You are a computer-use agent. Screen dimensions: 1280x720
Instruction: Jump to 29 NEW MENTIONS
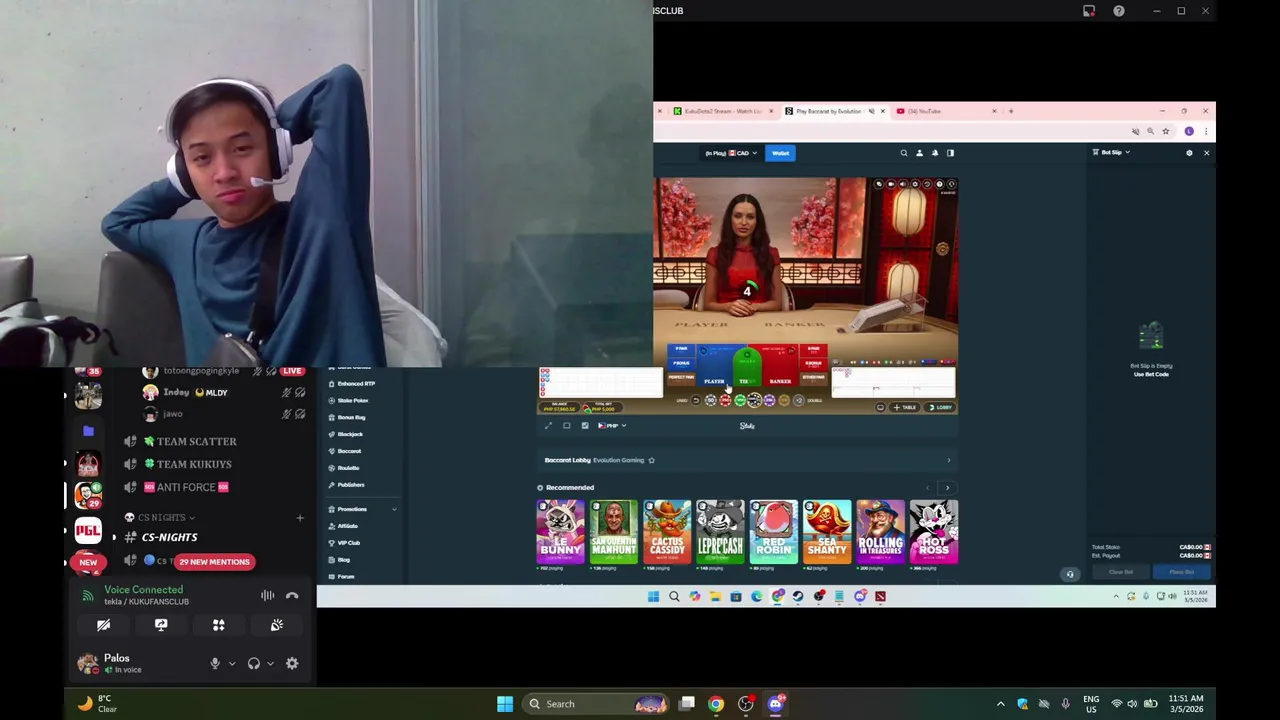click(x=214, y=561)
